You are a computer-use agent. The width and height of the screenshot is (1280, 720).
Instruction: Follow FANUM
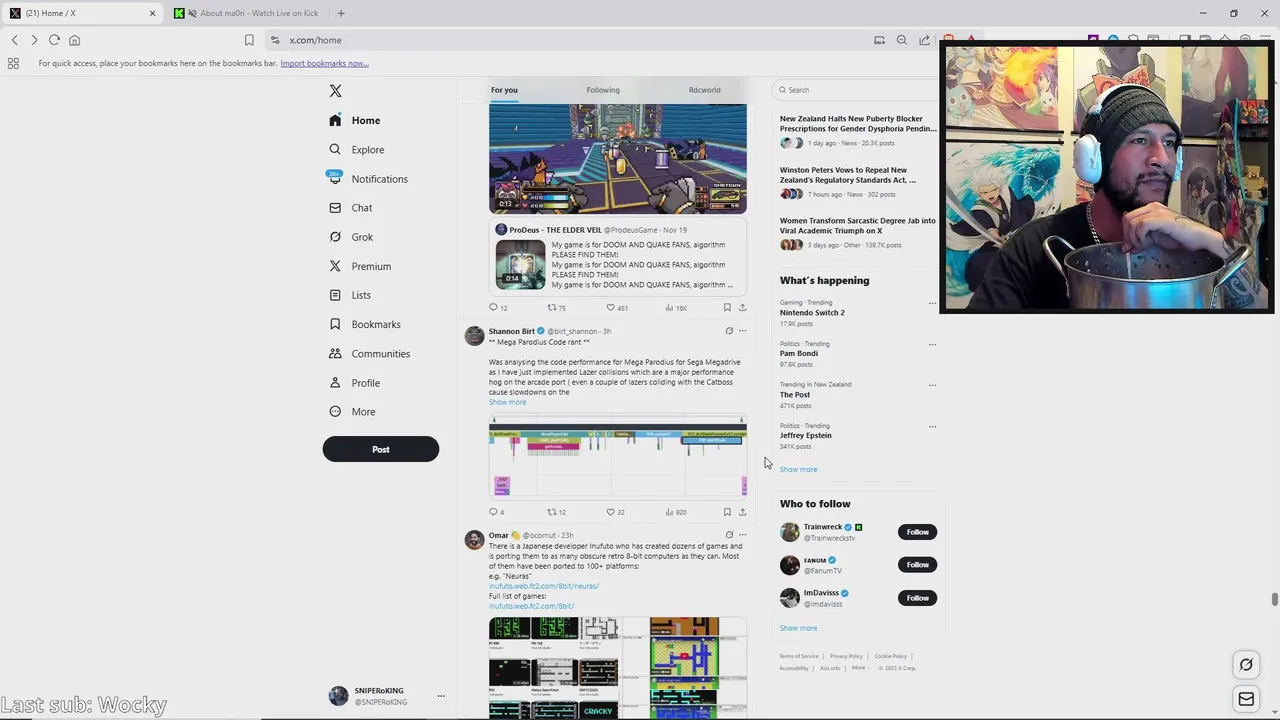pyautogui.click(x=917, y=565)
